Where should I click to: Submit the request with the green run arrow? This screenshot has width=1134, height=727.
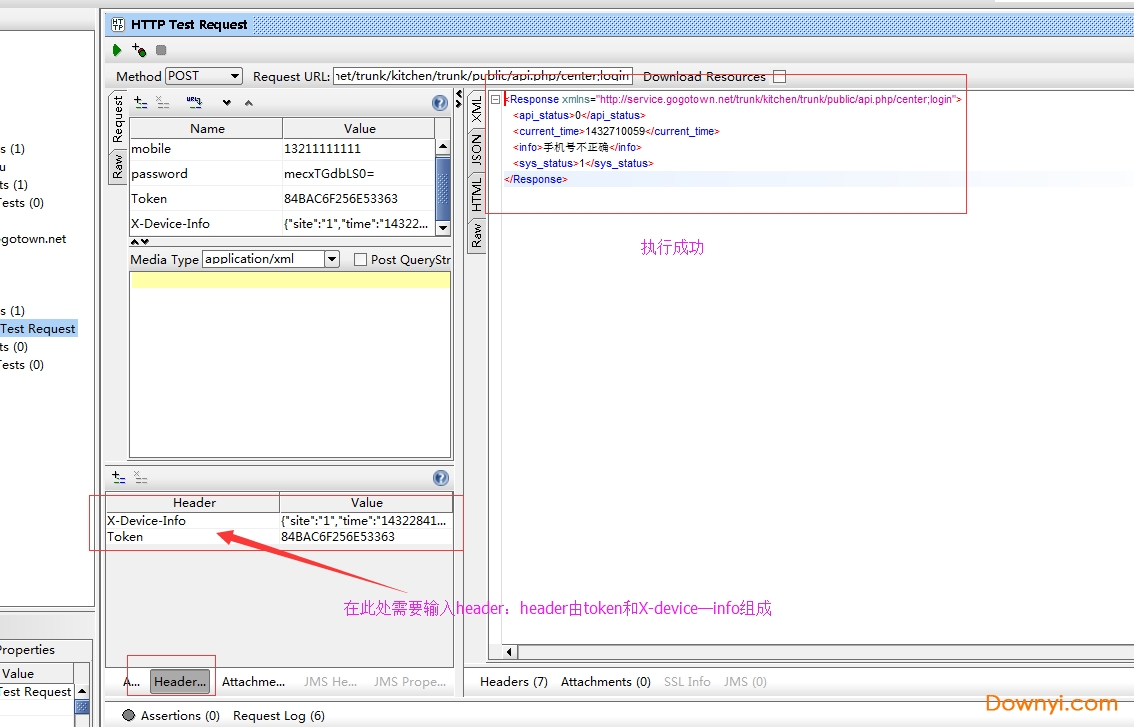115,49
